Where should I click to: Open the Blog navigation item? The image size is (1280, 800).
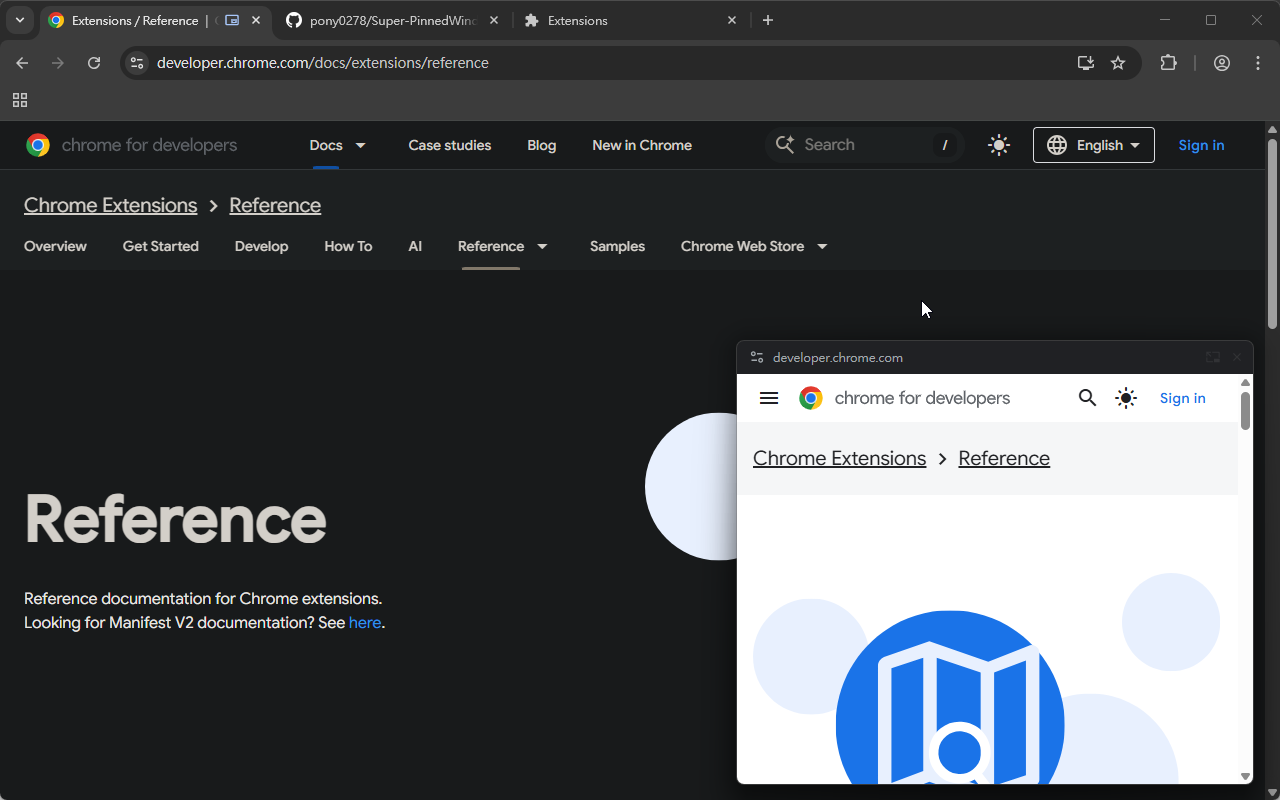tap(542, 145)
